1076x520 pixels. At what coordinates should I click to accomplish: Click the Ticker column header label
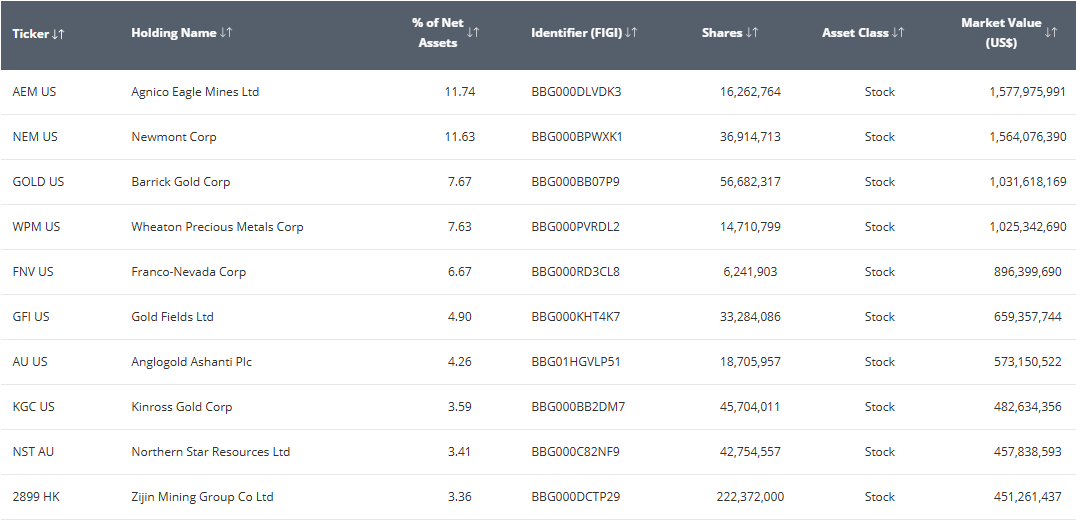[x=31, y=34]
